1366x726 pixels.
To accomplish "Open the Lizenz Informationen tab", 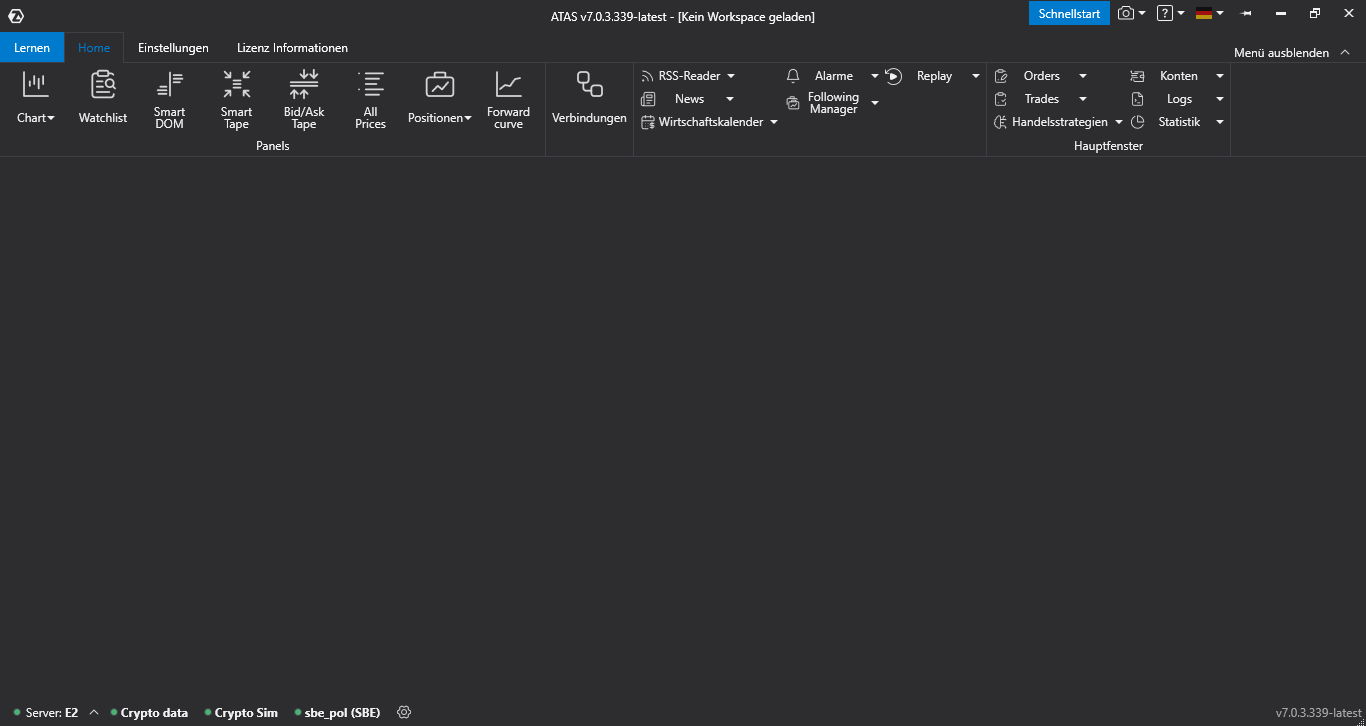I will coord(292,47).
